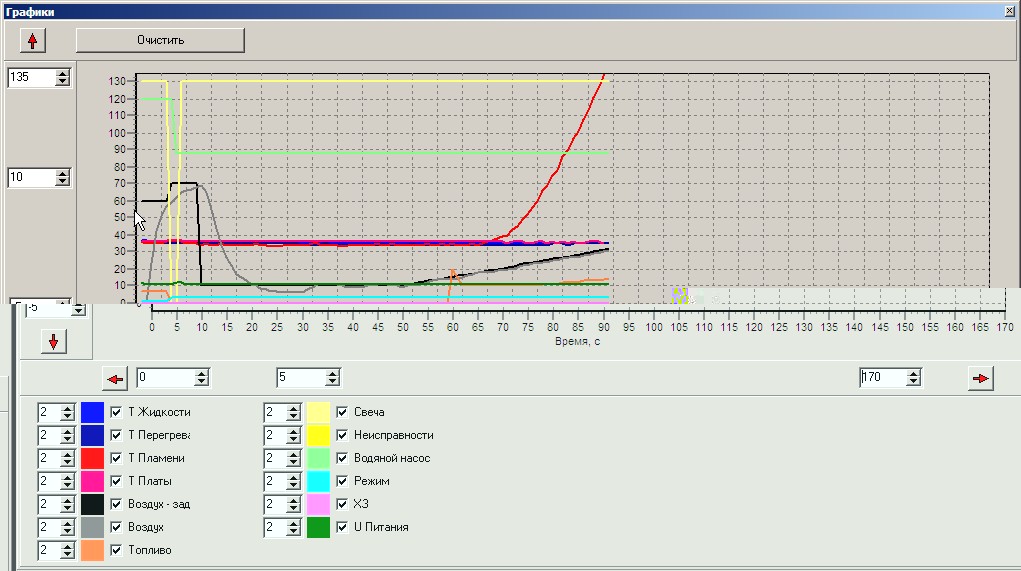
Task: Click the red right arrow time shift button
Action: tap(981, 378)
